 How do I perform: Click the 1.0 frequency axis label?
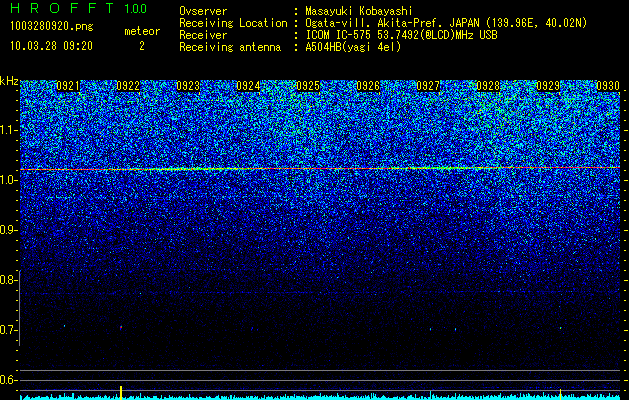[x=8, y=180]
